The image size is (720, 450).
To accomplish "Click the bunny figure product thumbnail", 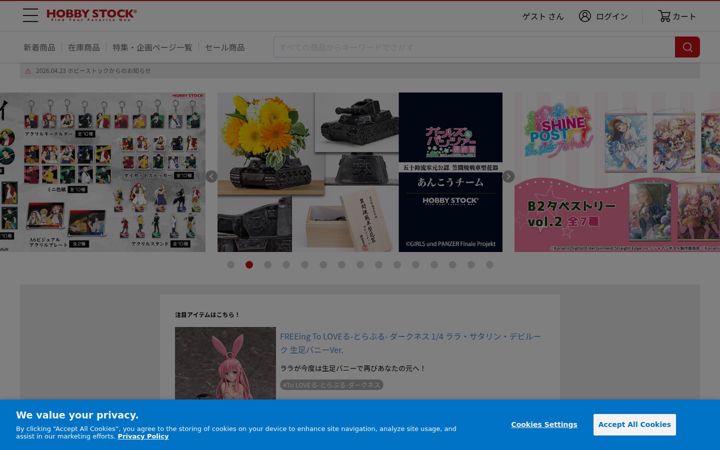I will [x=225, y=363].
